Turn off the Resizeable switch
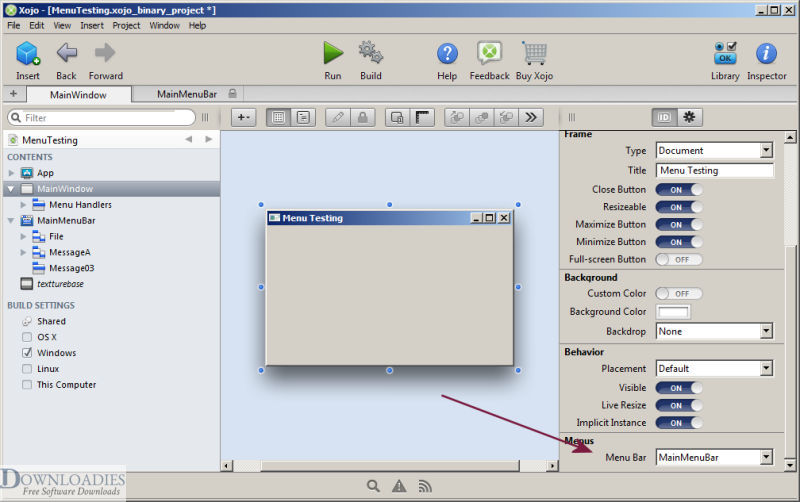 point(678,207)
